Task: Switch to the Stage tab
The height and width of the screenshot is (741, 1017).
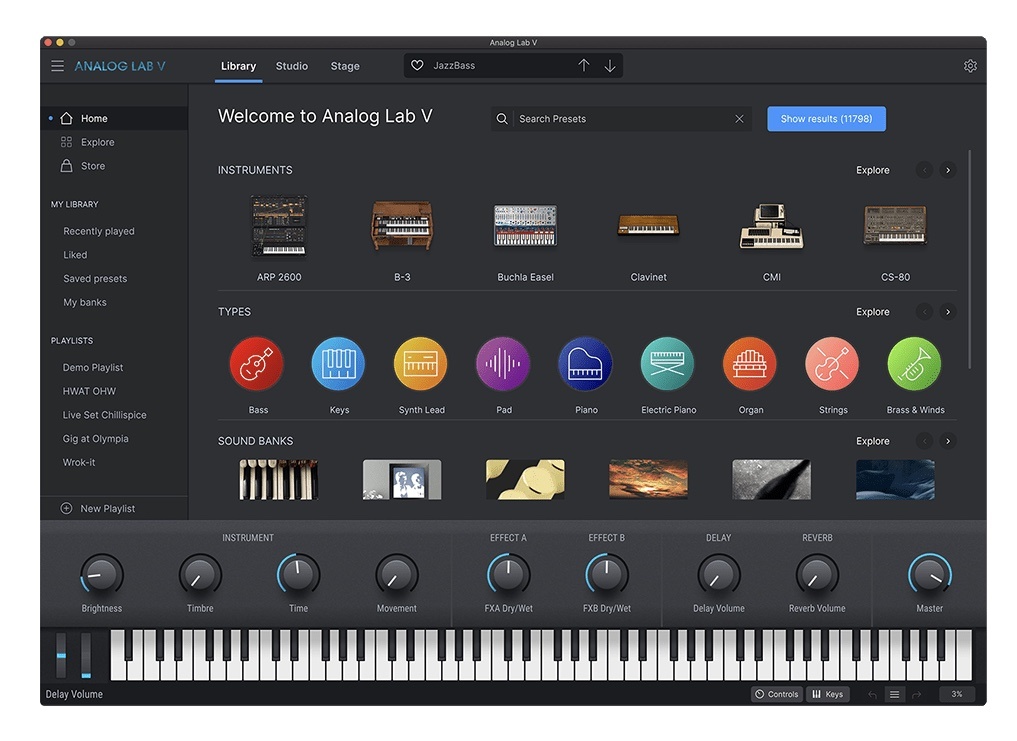Action: click(345, 66)
